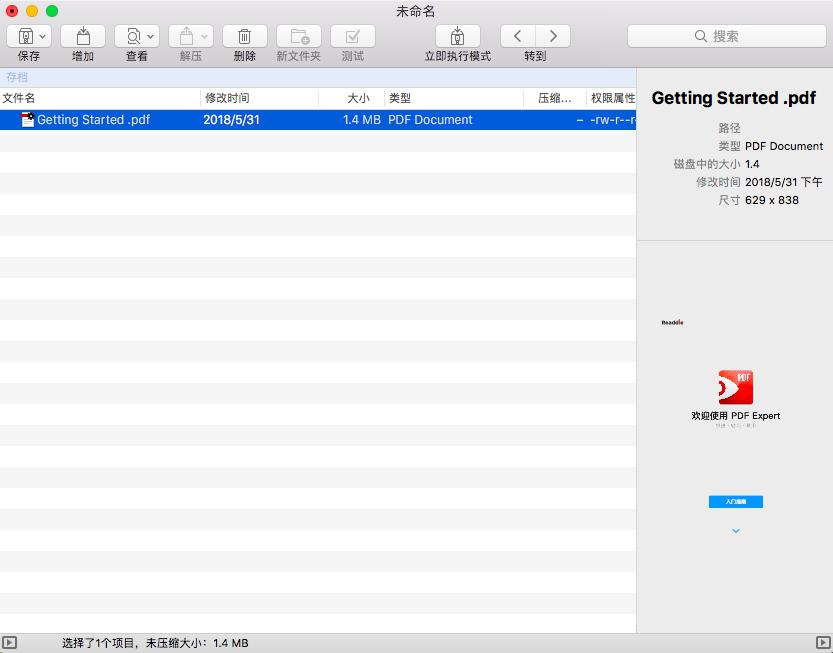This screenshot has width=833, height=653.
Task: Sort by the 文件名 column header
Action: click(x=19, y=98)
